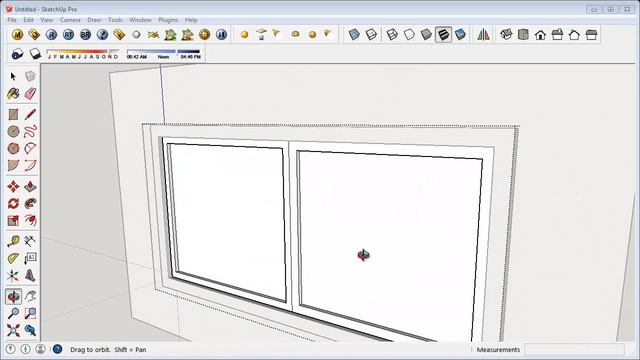Open the Shadow settings dialog
640x360 pixels.
click(17, 54)
